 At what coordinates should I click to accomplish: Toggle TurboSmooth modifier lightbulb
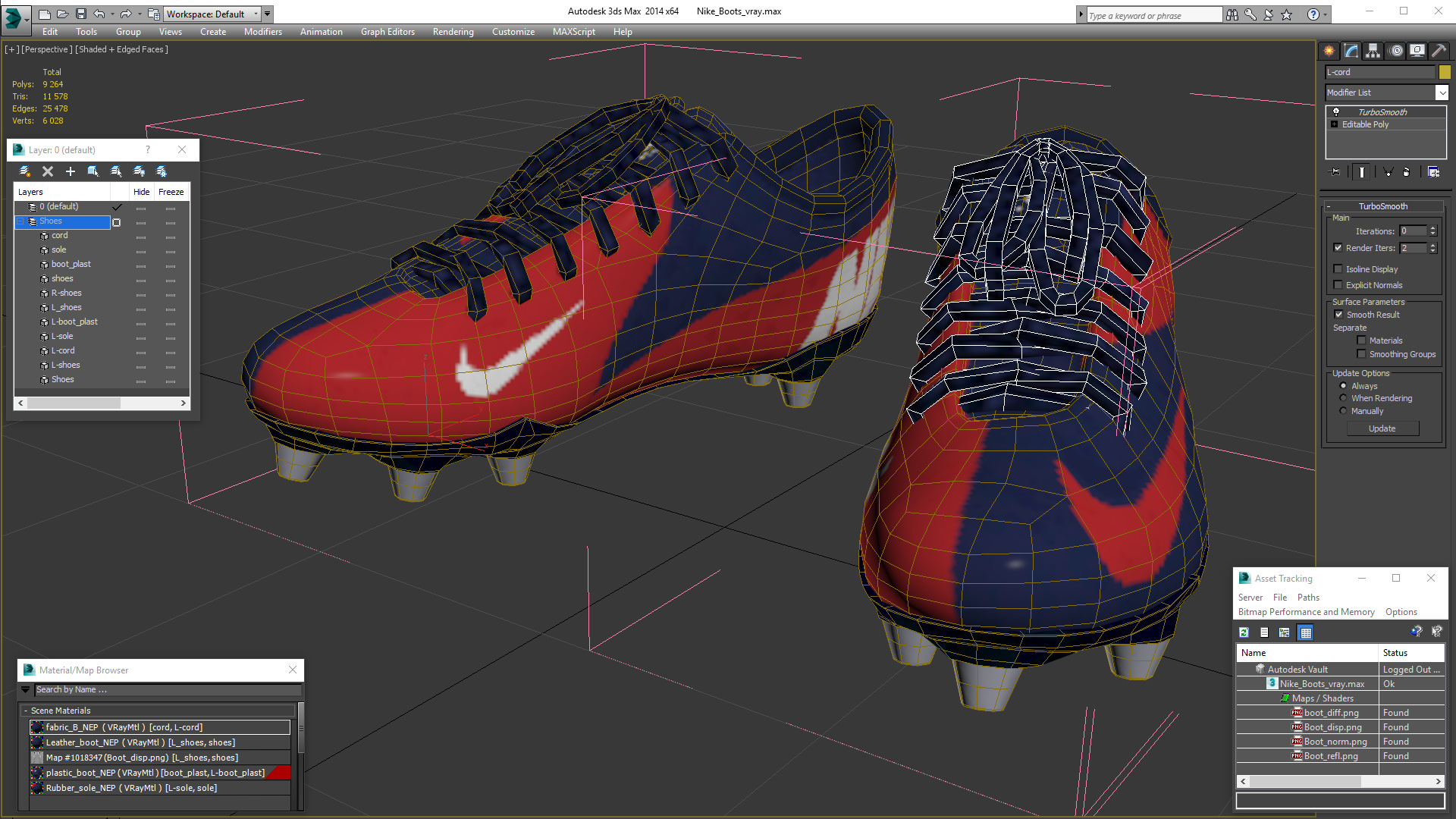(1336, 111)
